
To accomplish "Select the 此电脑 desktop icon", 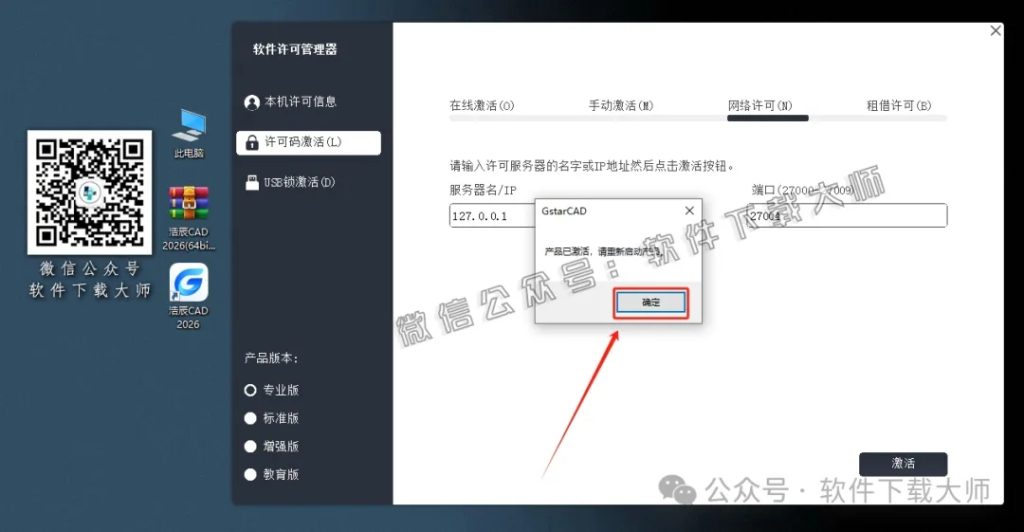I will click(x=189, y=134).
